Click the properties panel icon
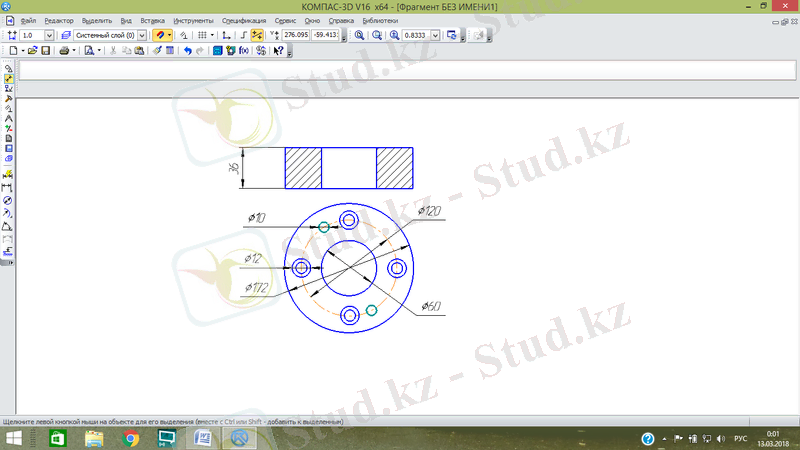The image size is (800, 450). pyautogui.click(x=170, y=51)
